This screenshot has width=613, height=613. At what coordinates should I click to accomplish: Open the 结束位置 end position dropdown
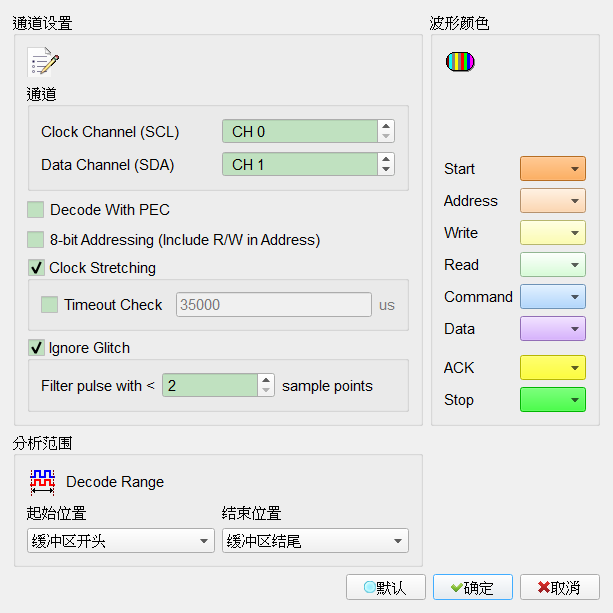tap(315, 541)
